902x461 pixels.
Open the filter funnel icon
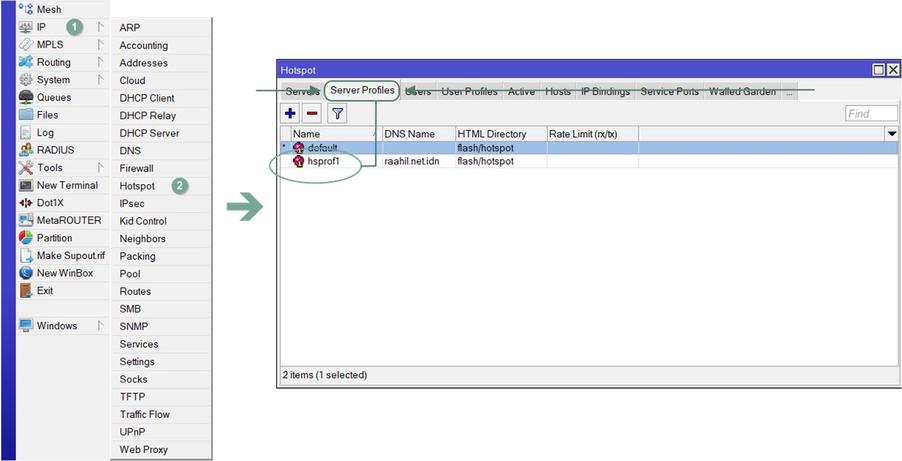click(338, 114)
